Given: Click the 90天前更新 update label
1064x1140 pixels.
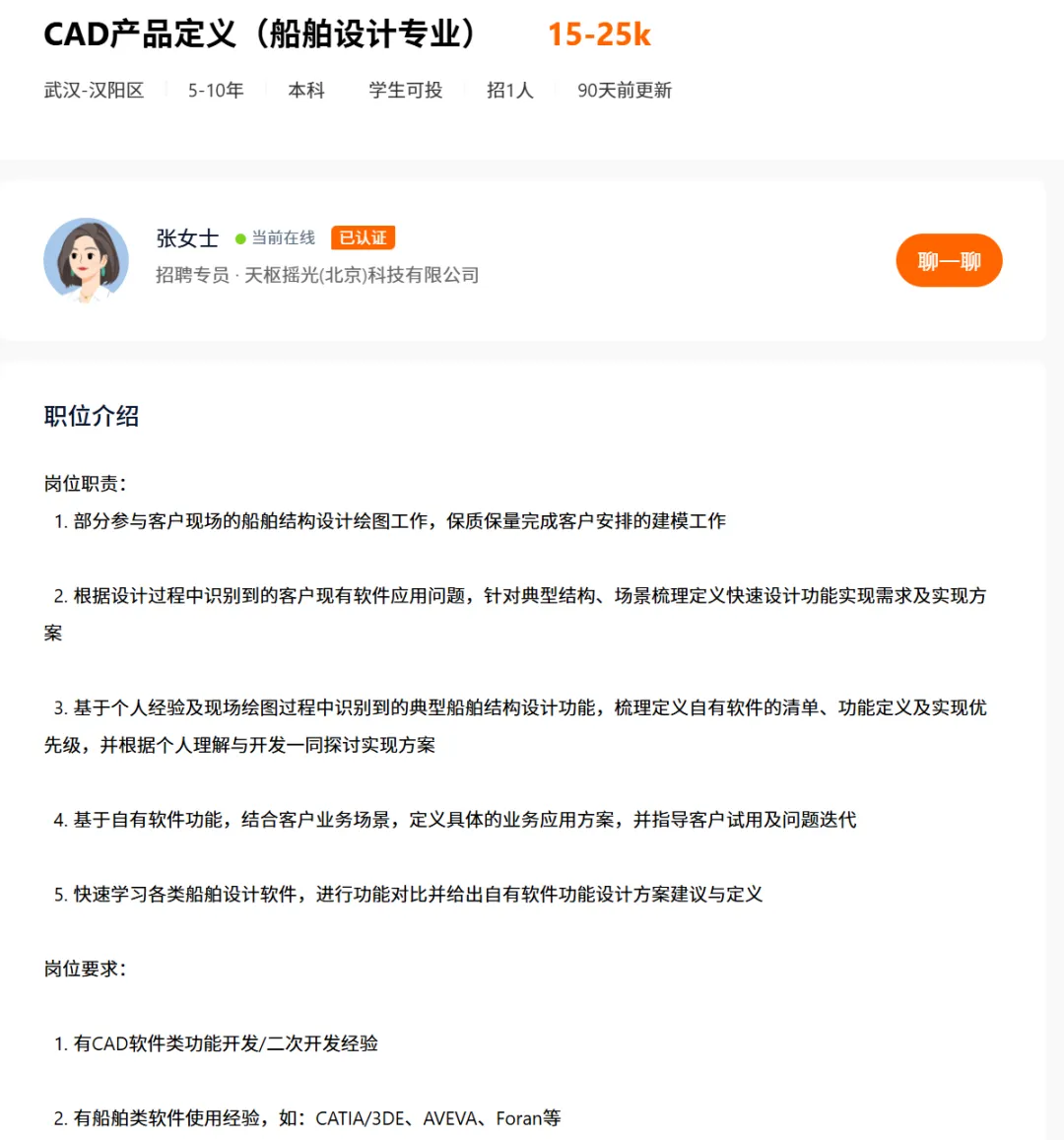Looking at the screenshot, I should click(x=625, y=90).
